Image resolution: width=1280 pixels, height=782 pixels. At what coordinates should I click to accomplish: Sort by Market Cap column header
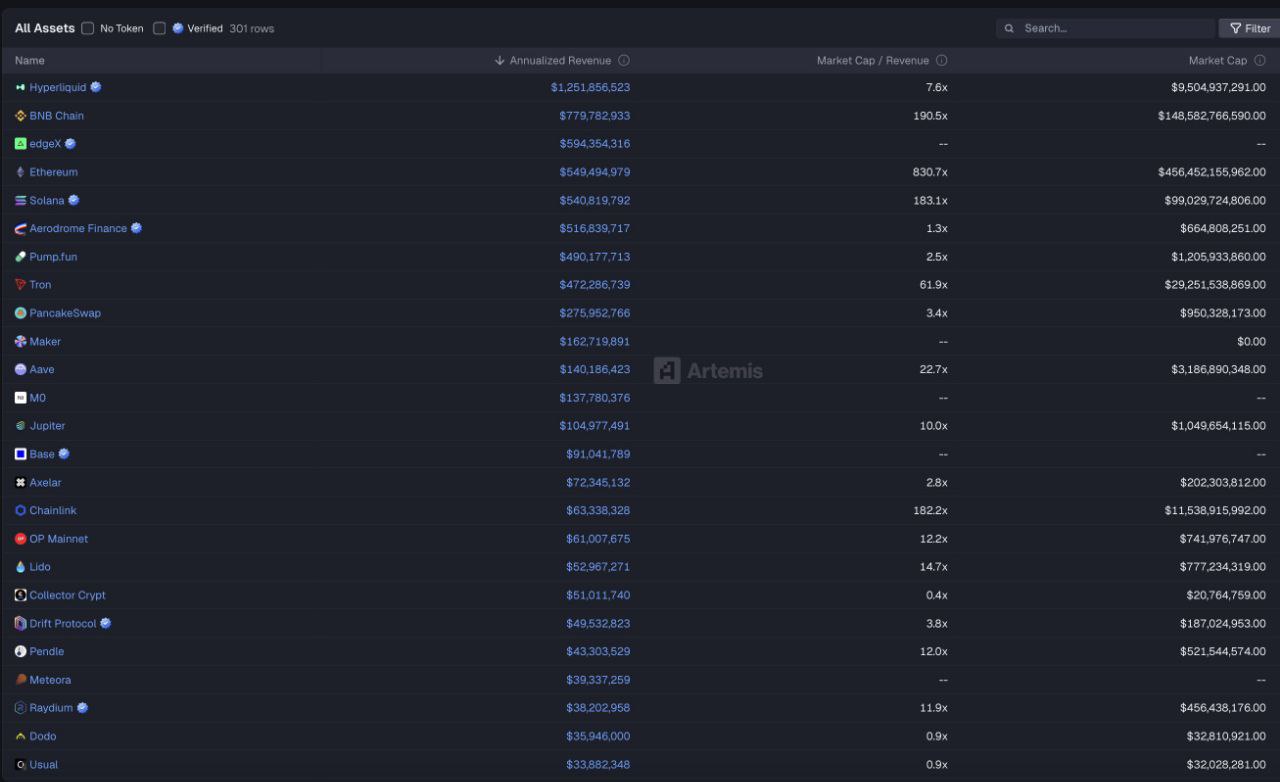(x=1217, y=61)
